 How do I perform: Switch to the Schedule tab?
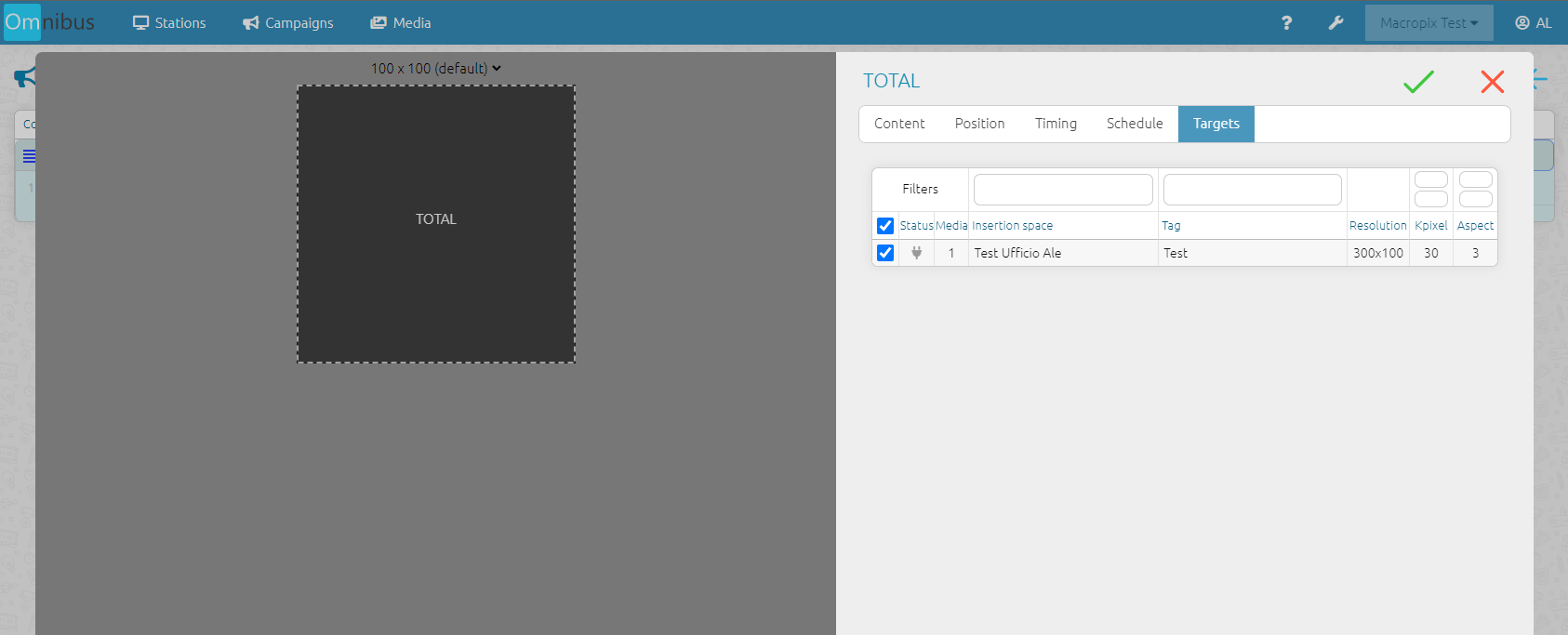tap(1135, 124)
